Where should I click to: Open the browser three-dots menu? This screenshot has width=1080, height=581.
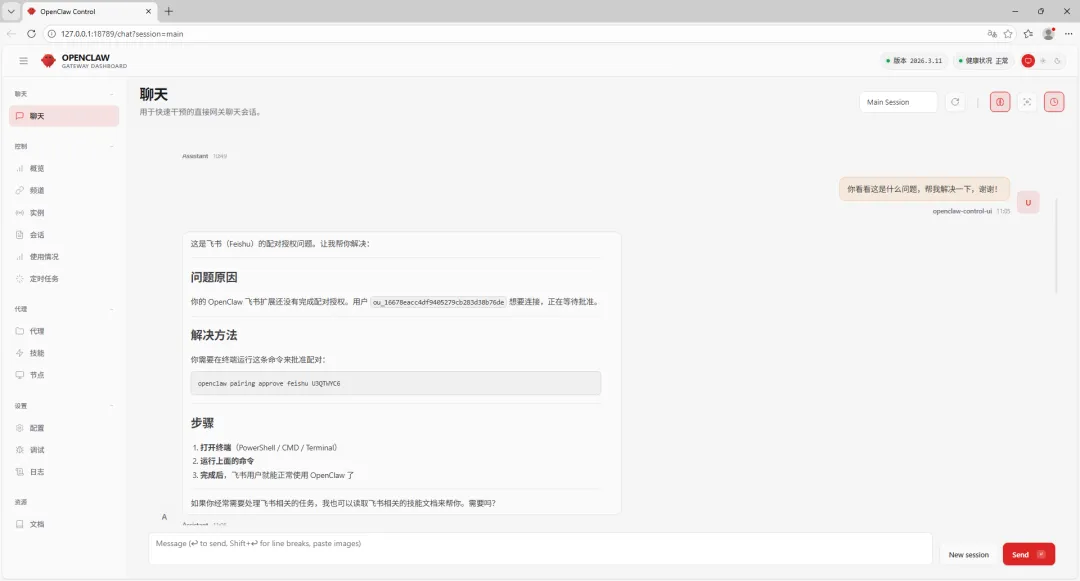(x=1068, y=34)
